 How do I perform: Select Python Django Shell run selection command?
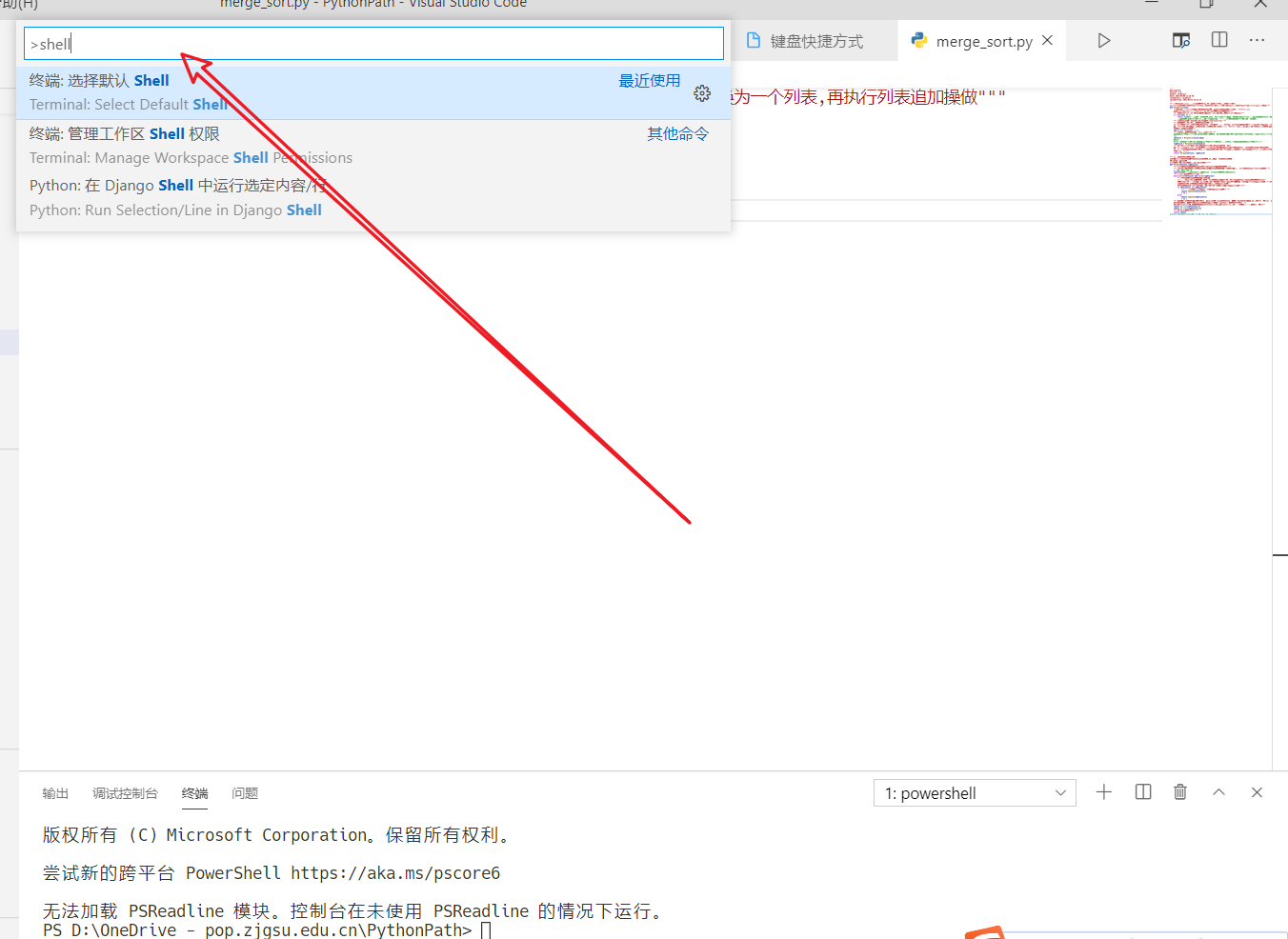(x=373, y=198)
